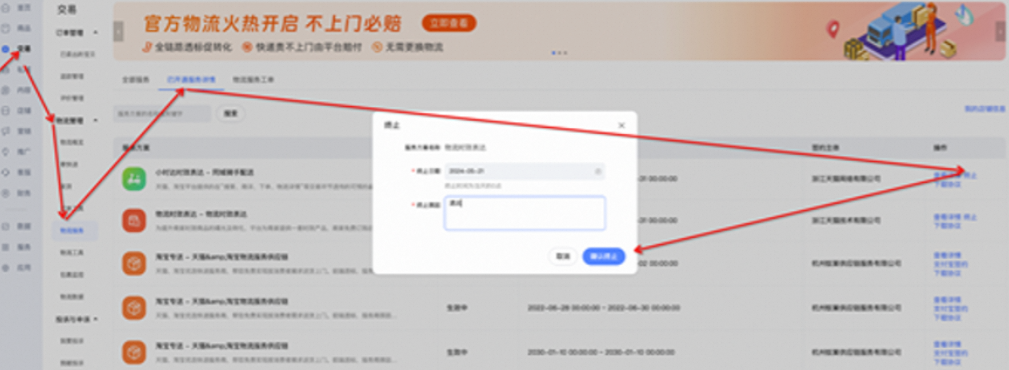The width and height of the screenshot is (1009, 370).
Task: Click the red 物流时效表达 service icon
Action: (134, 221)
